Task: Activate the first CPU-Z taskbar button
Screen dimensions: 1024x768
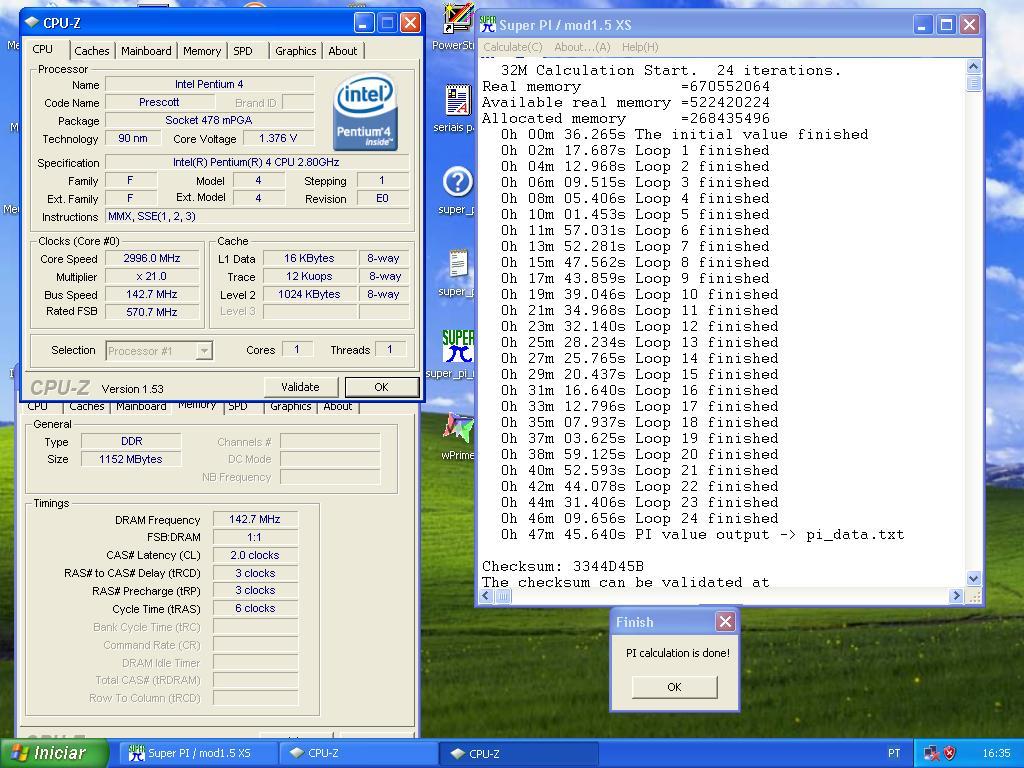Action: point(358,753)
